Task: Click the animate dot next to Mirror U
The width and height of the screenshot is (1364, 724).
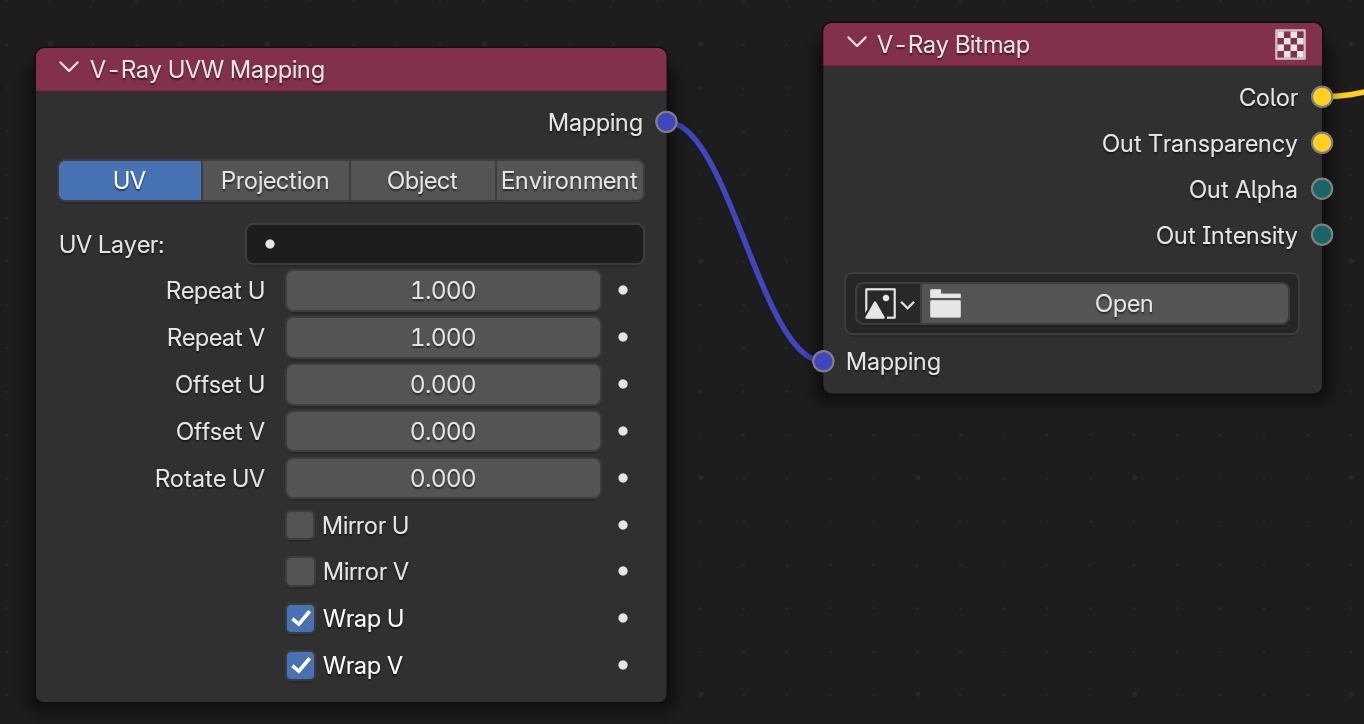Action: [x=623, y=525]
